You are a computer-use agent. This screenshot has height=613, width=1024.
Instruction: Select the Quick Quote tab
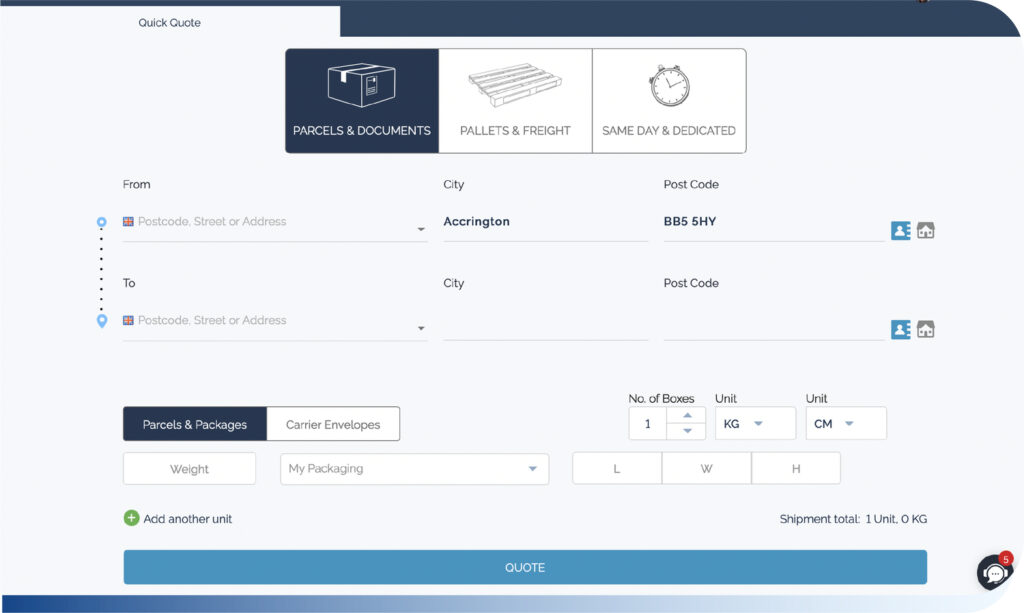coord(170,21)
